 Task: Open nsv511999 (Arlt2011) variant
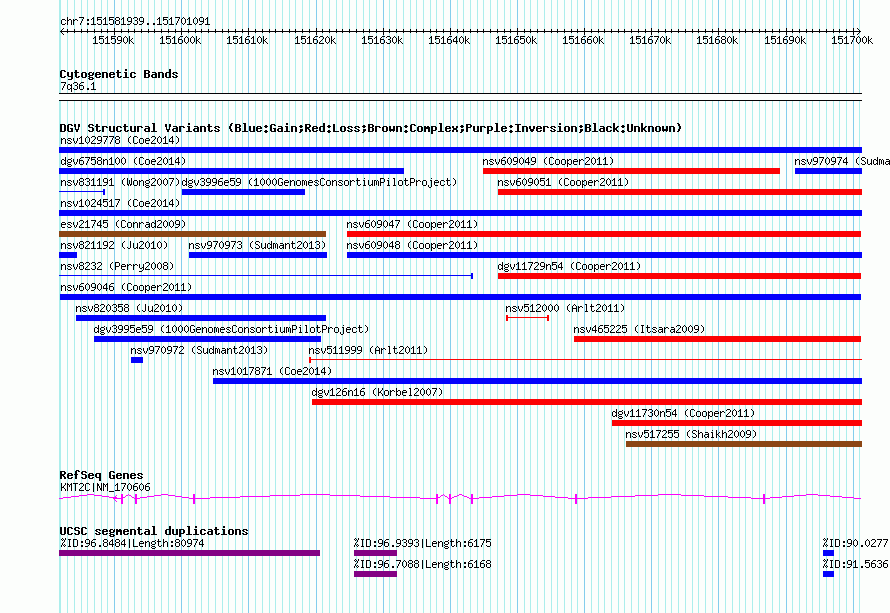(x=585, y=360)
